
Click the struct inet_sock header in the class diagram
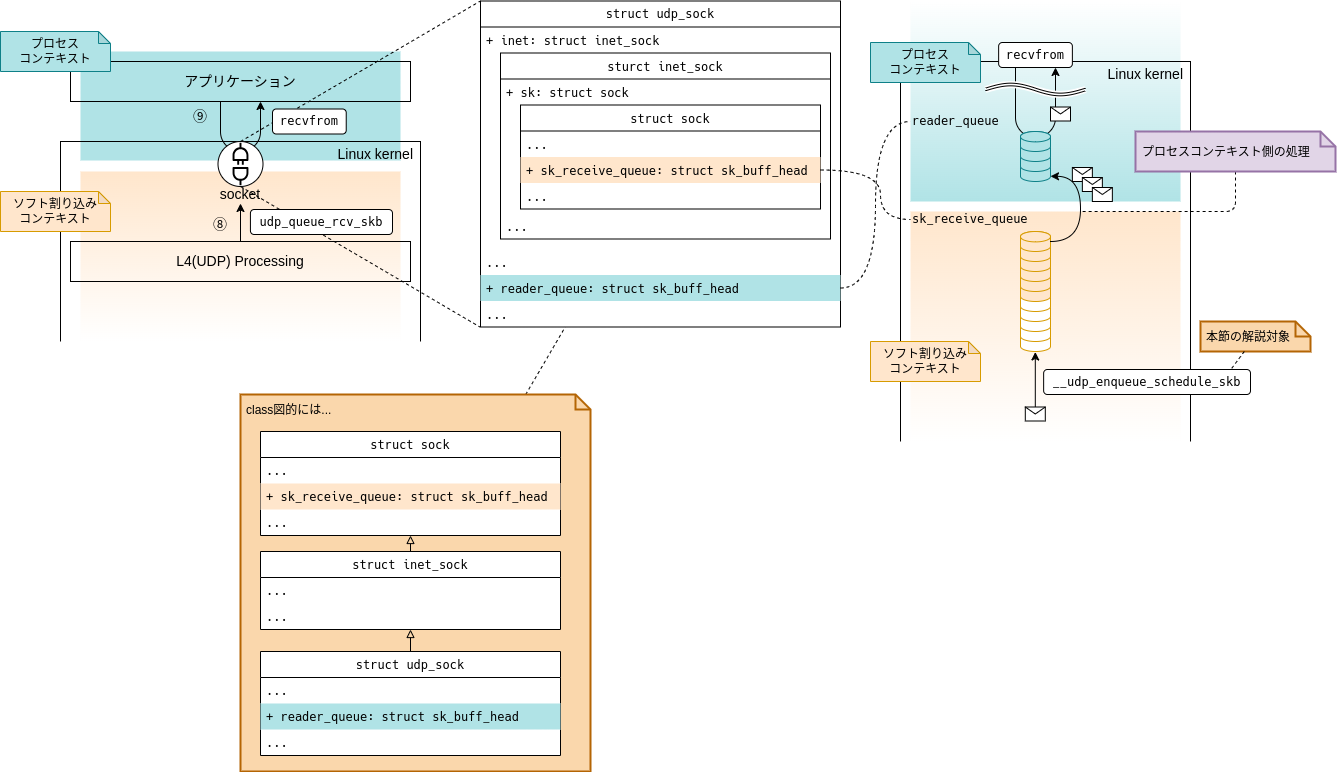click(410, 565)
